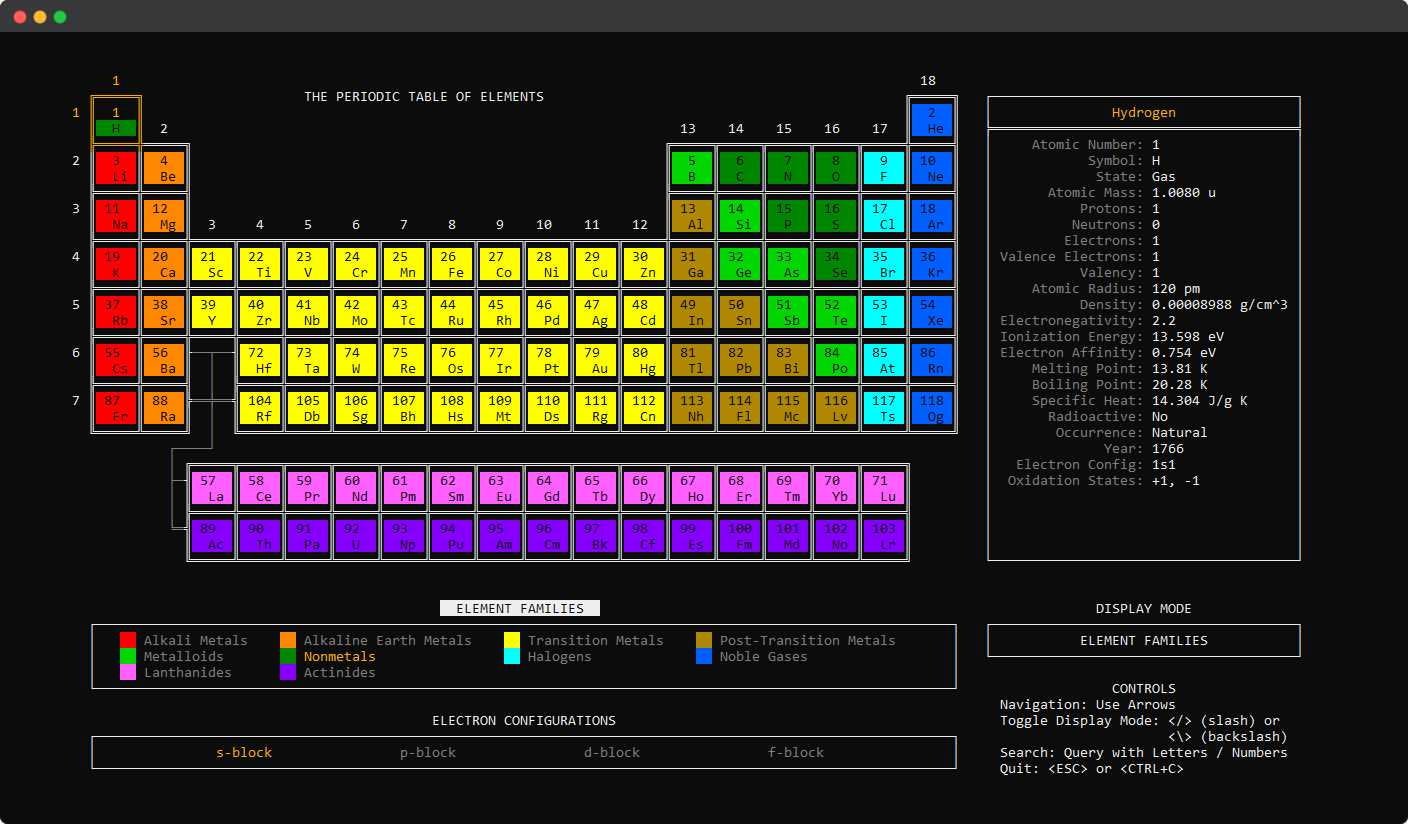Screen dimensions: 1408x824
Task: Click the Gadolinium (Gd) cell
Action: 548,488
